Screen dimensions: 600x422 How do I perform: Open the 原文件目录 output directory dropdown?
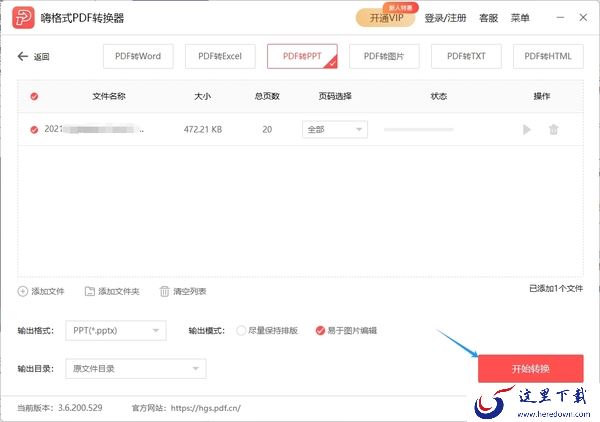coord(136,369)
